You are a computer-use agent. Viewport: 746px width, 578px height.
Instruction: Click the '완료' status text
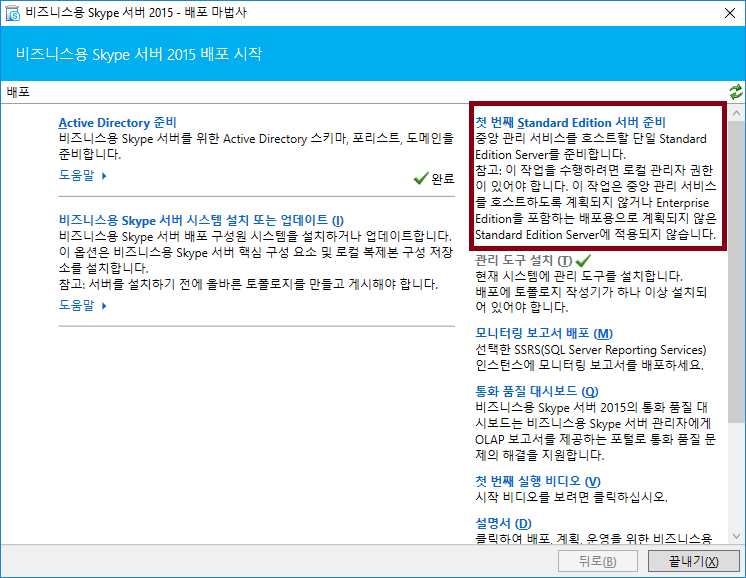(x=443, y=179)
